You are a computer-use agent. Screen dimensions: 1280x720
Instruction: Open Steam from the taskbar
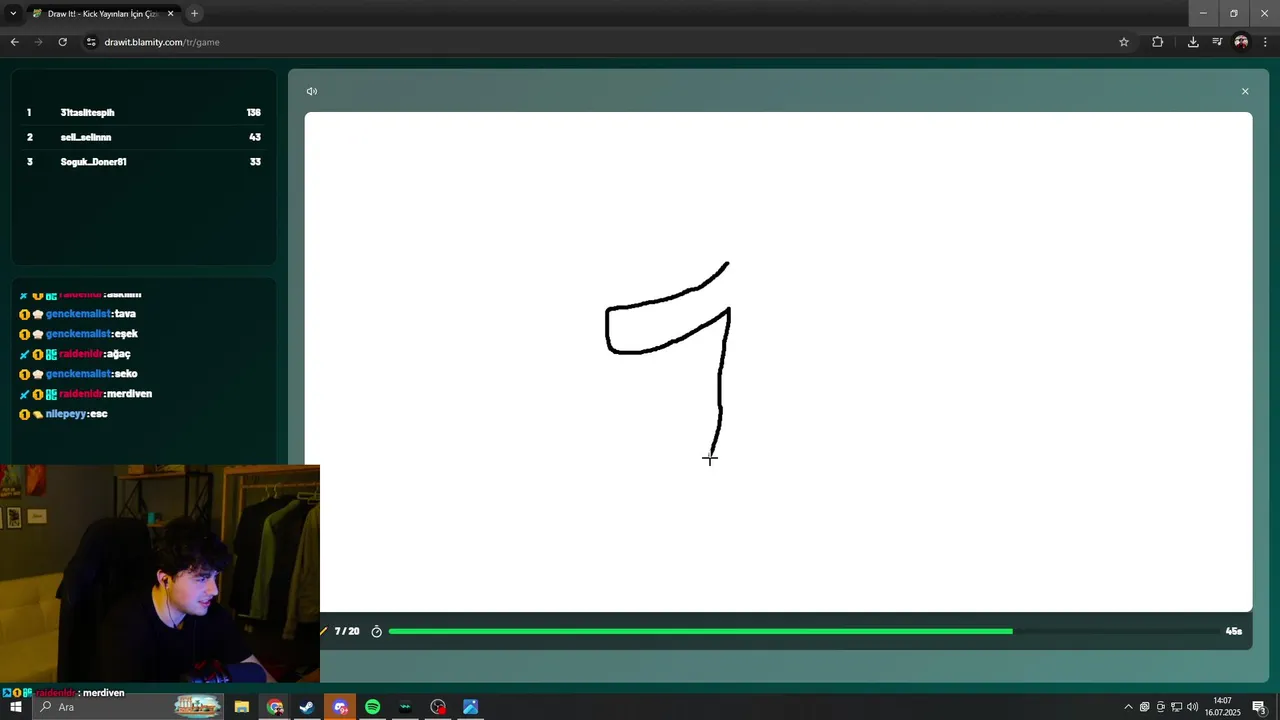pyautogui.click(x=307, y=707)
